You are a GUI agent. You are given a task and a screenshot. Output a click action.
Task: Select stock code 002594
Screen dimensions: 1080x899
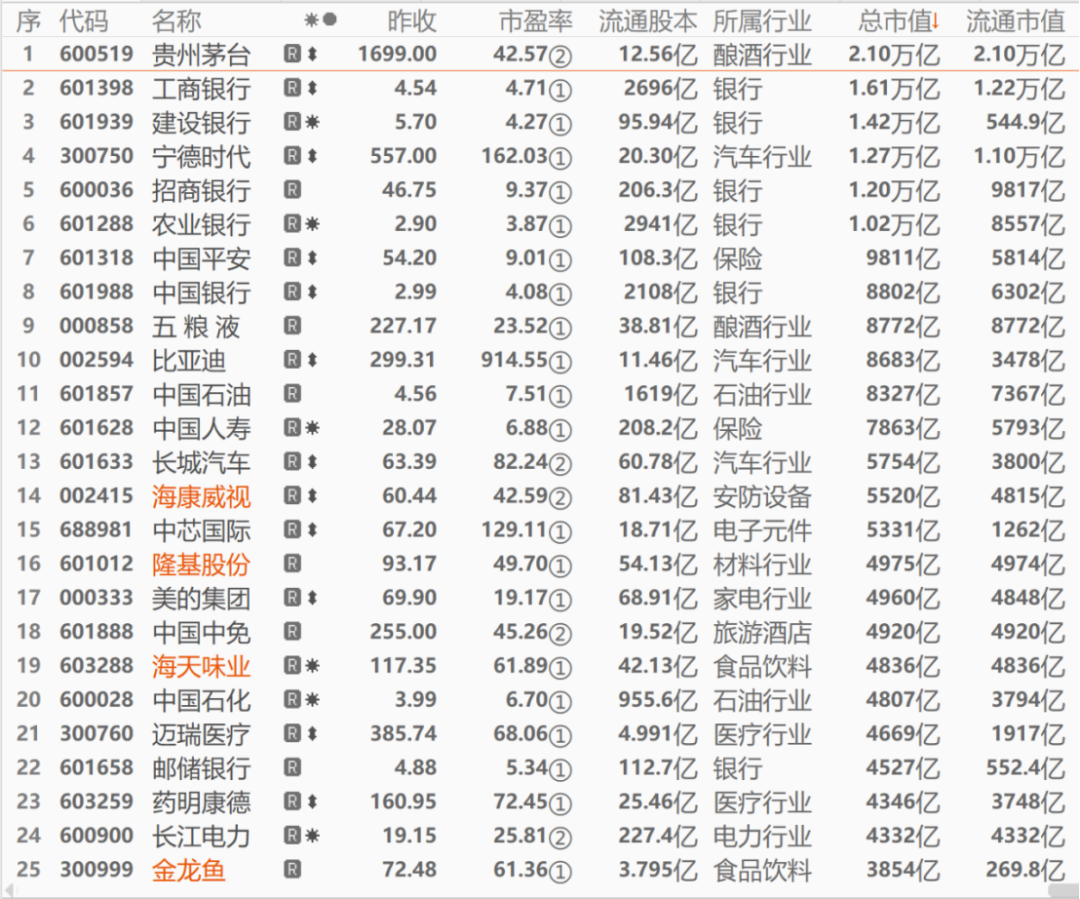[x=96, y=360]
